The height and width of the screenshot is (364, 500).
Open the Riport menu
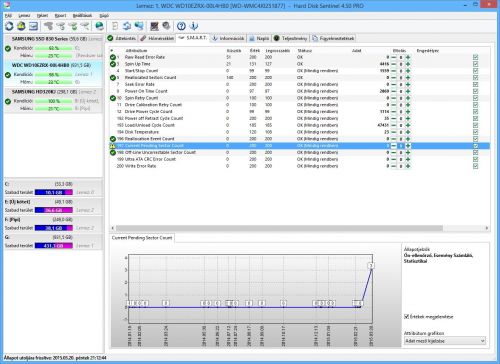click(60, 15)
